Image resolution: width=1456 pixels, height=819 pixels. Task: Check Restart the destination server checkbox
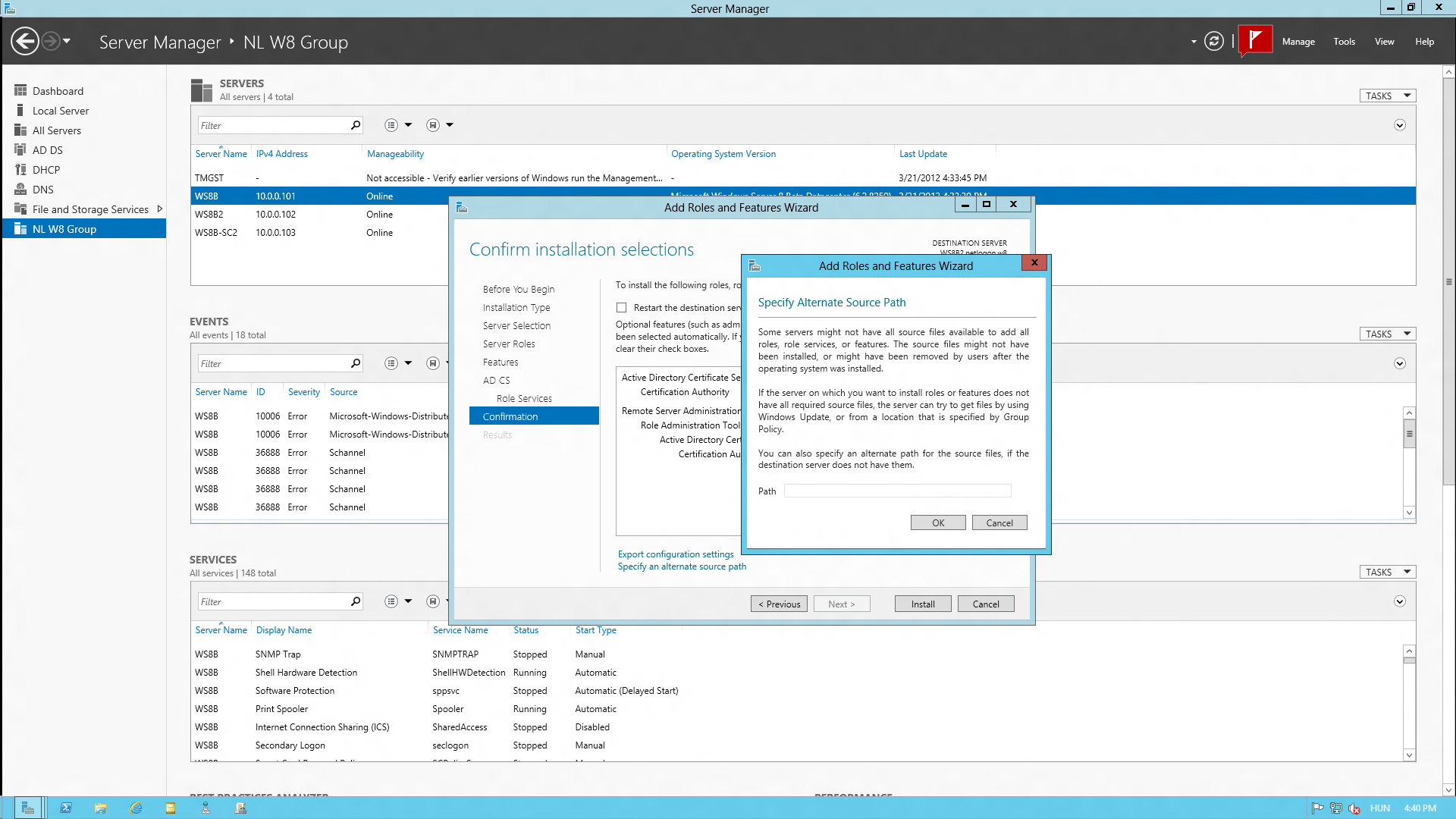pyautogui.click(x=622, y=308)
